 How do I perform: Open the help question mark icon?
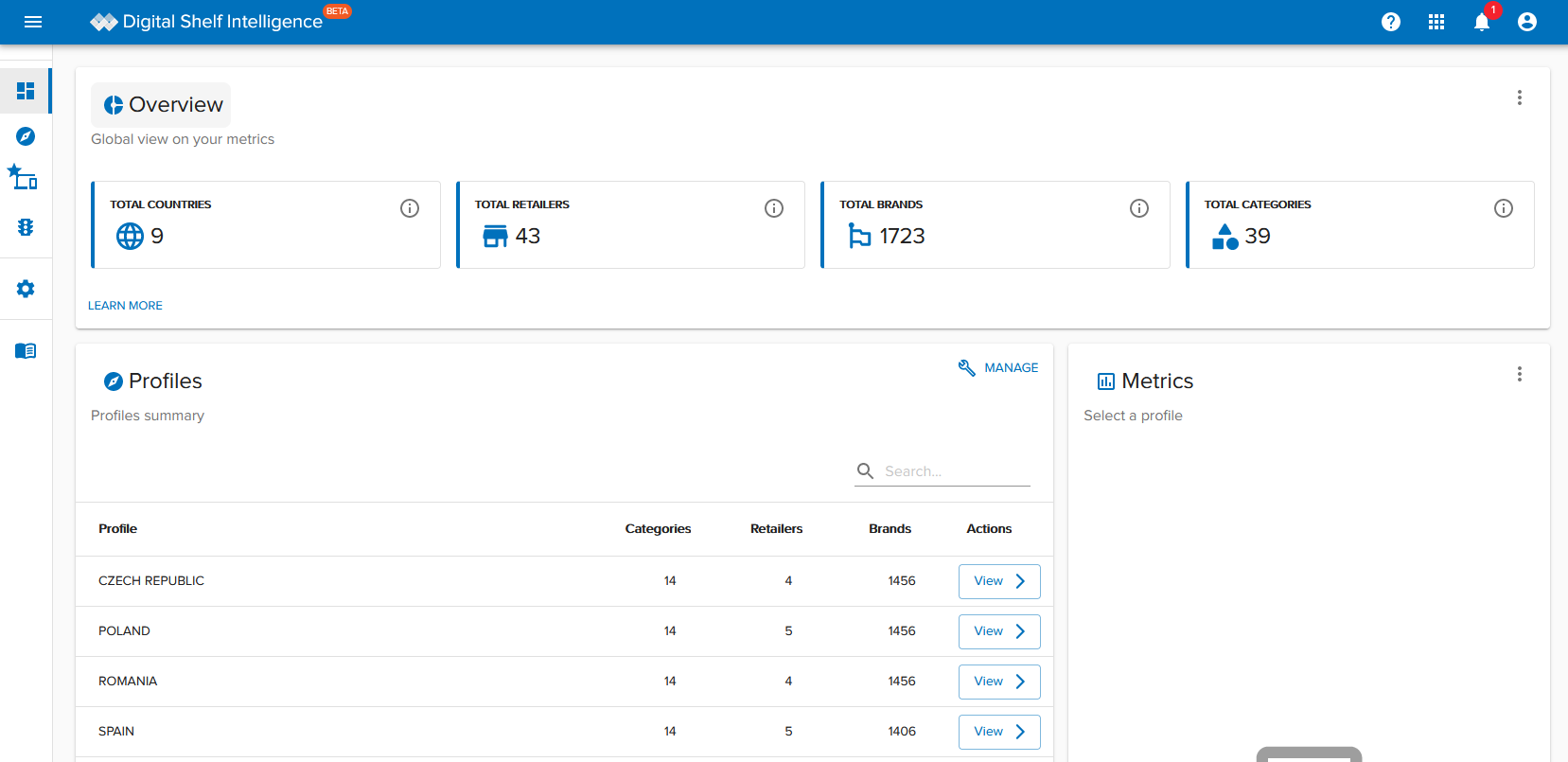click(1390, 22)
